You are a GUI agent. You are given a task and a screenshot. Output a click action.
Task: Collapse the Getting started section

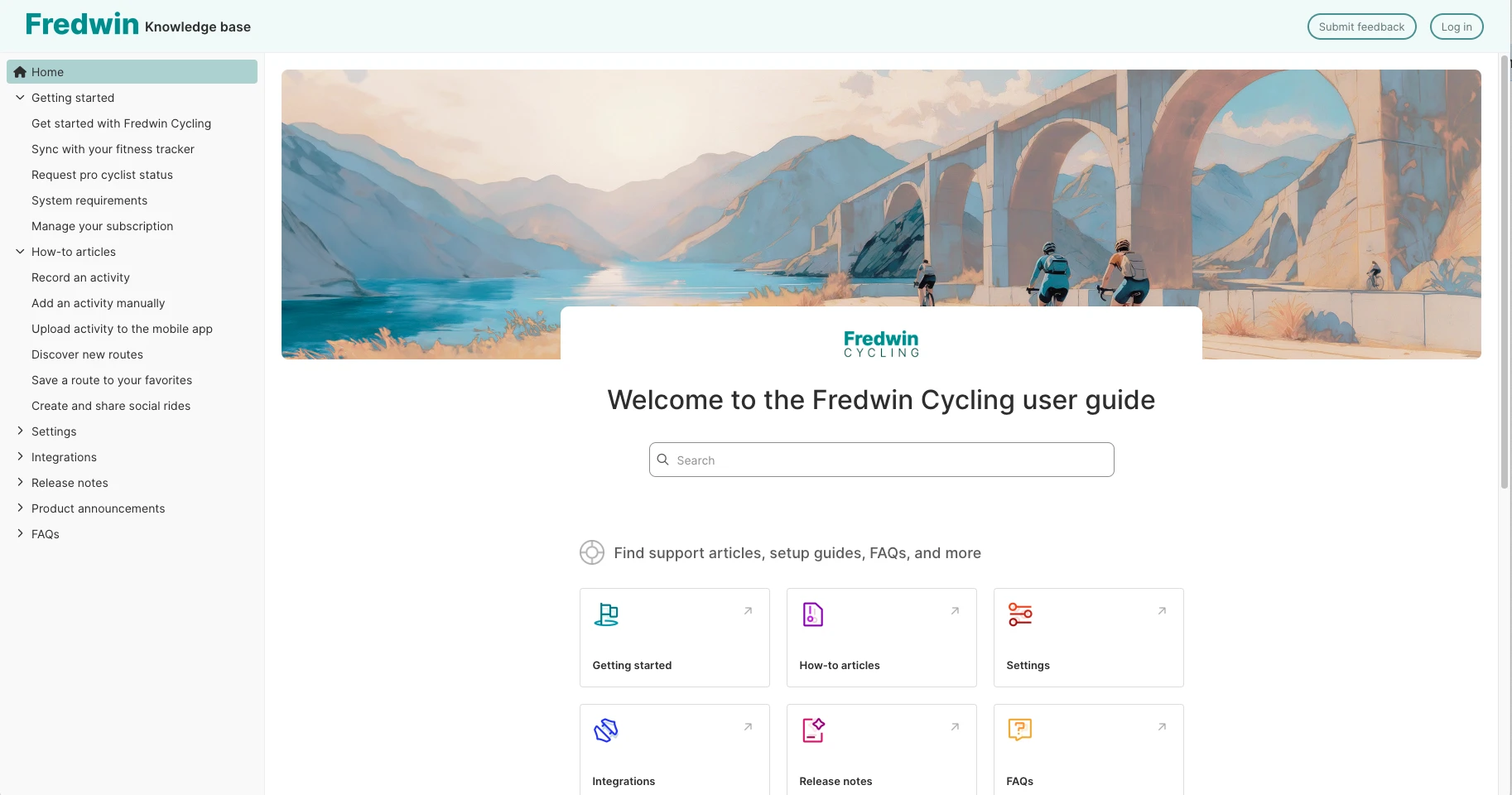pos(20,97)
